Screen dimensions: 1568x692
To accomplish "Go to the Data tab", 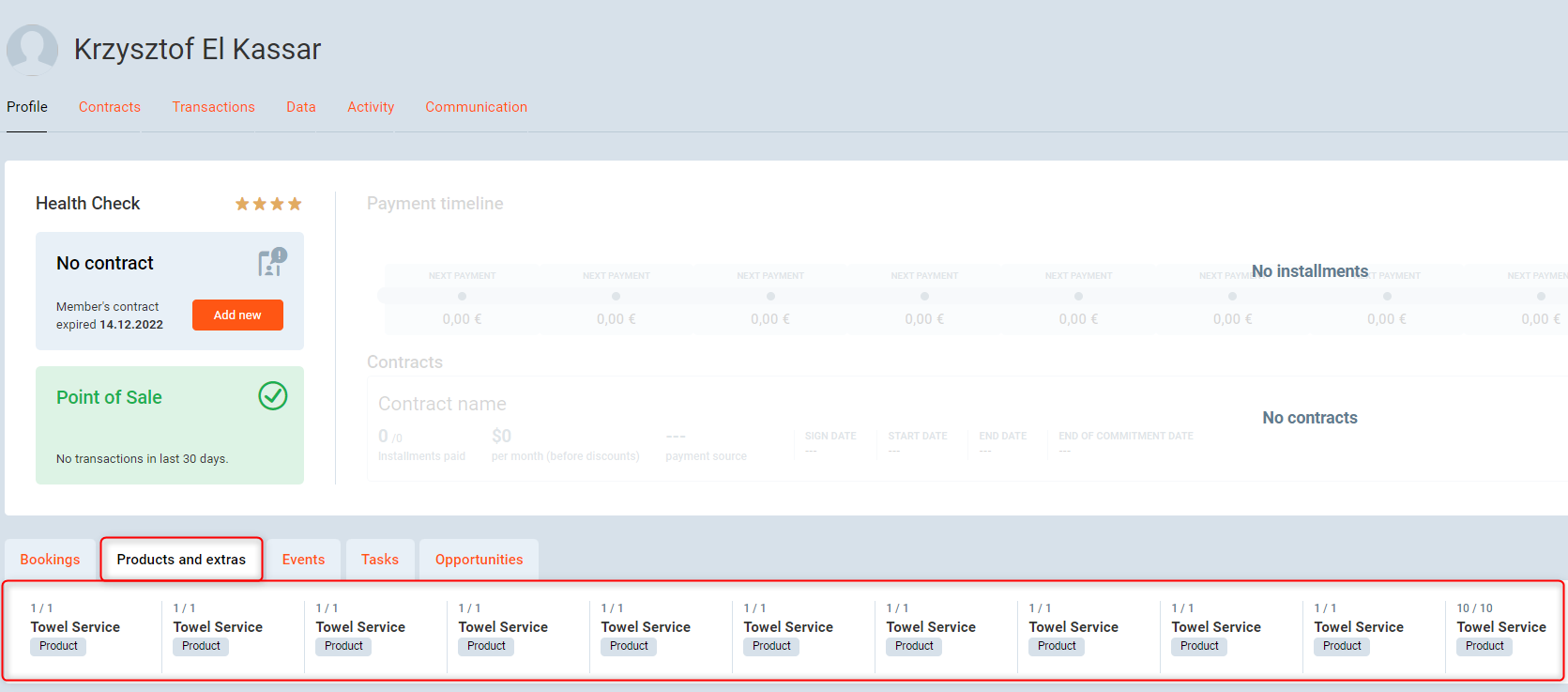I will pos(300,107).
